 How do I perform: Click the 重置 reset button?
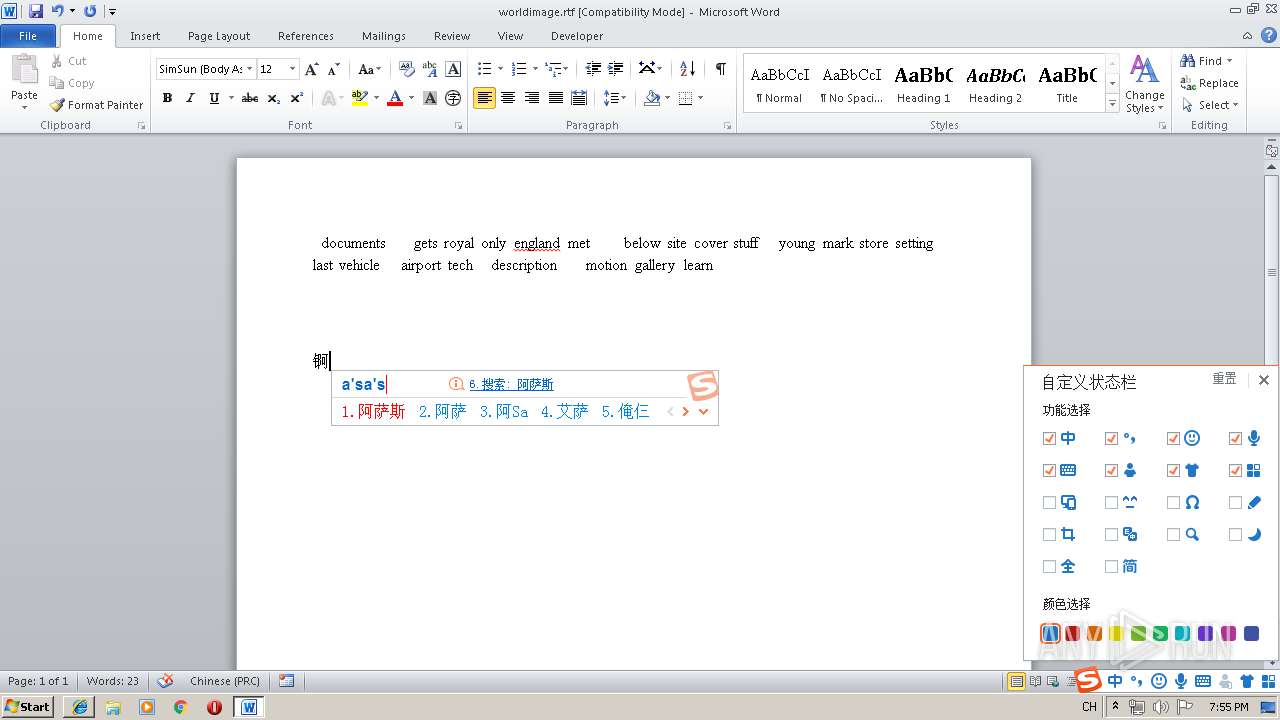coord(1224,379)
